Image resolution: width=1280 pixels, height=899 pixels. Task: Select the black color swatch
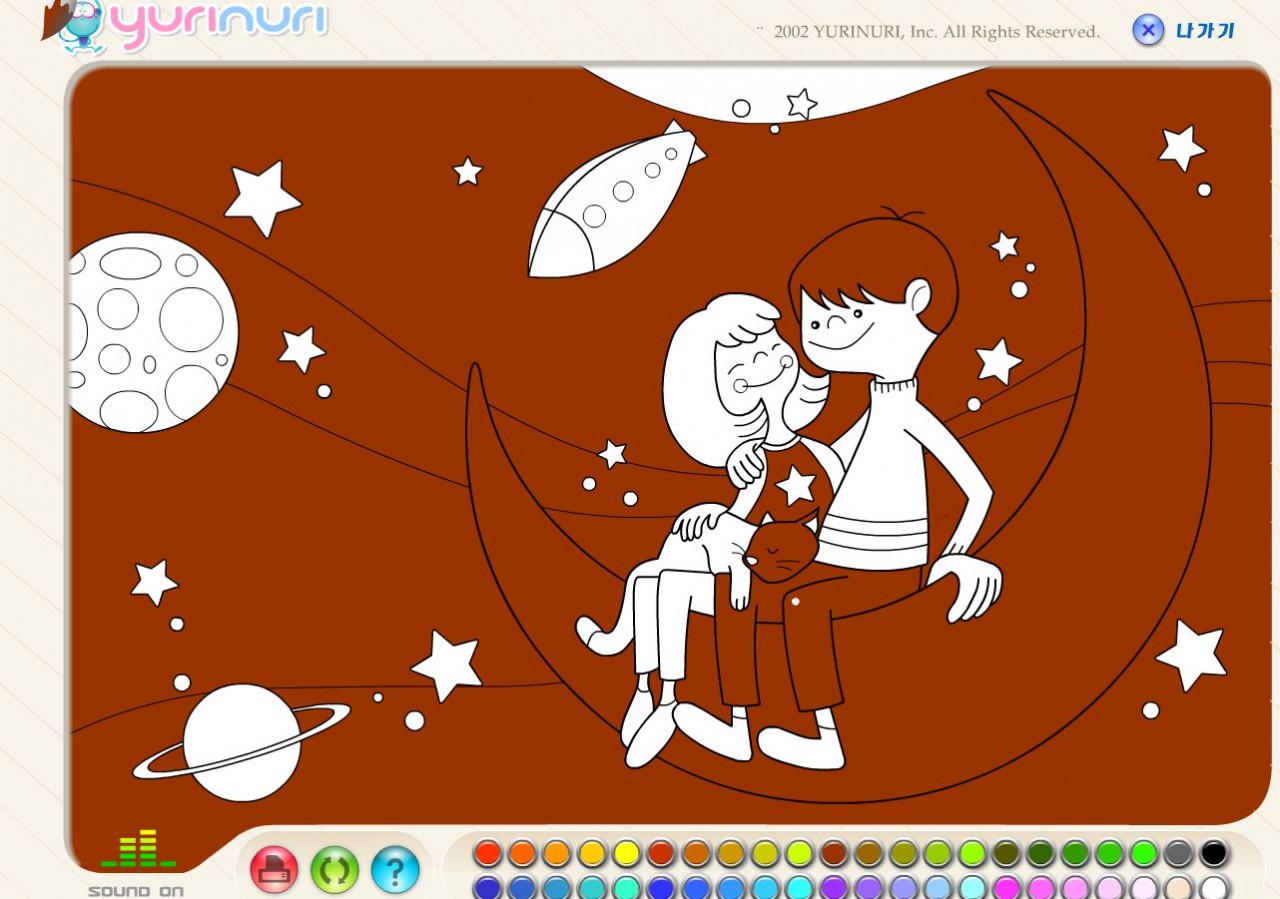[x=1213, y=853]
